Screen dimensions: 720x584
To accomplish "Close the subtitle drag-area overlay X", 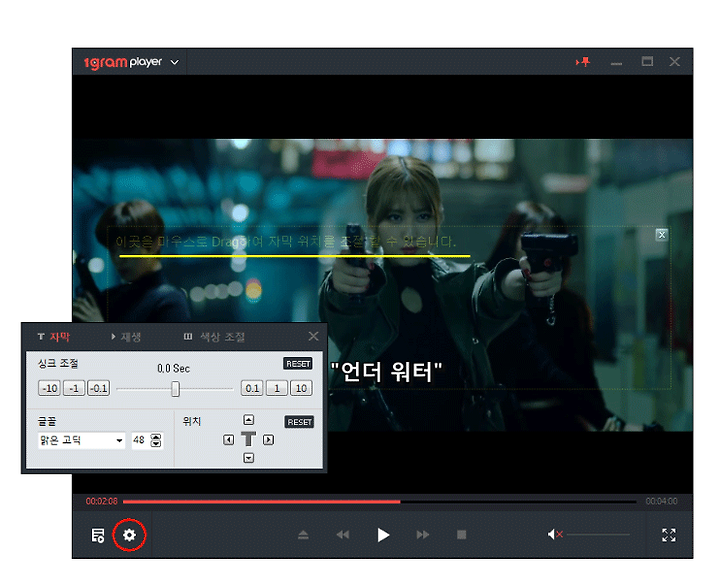I will point(662,235).
